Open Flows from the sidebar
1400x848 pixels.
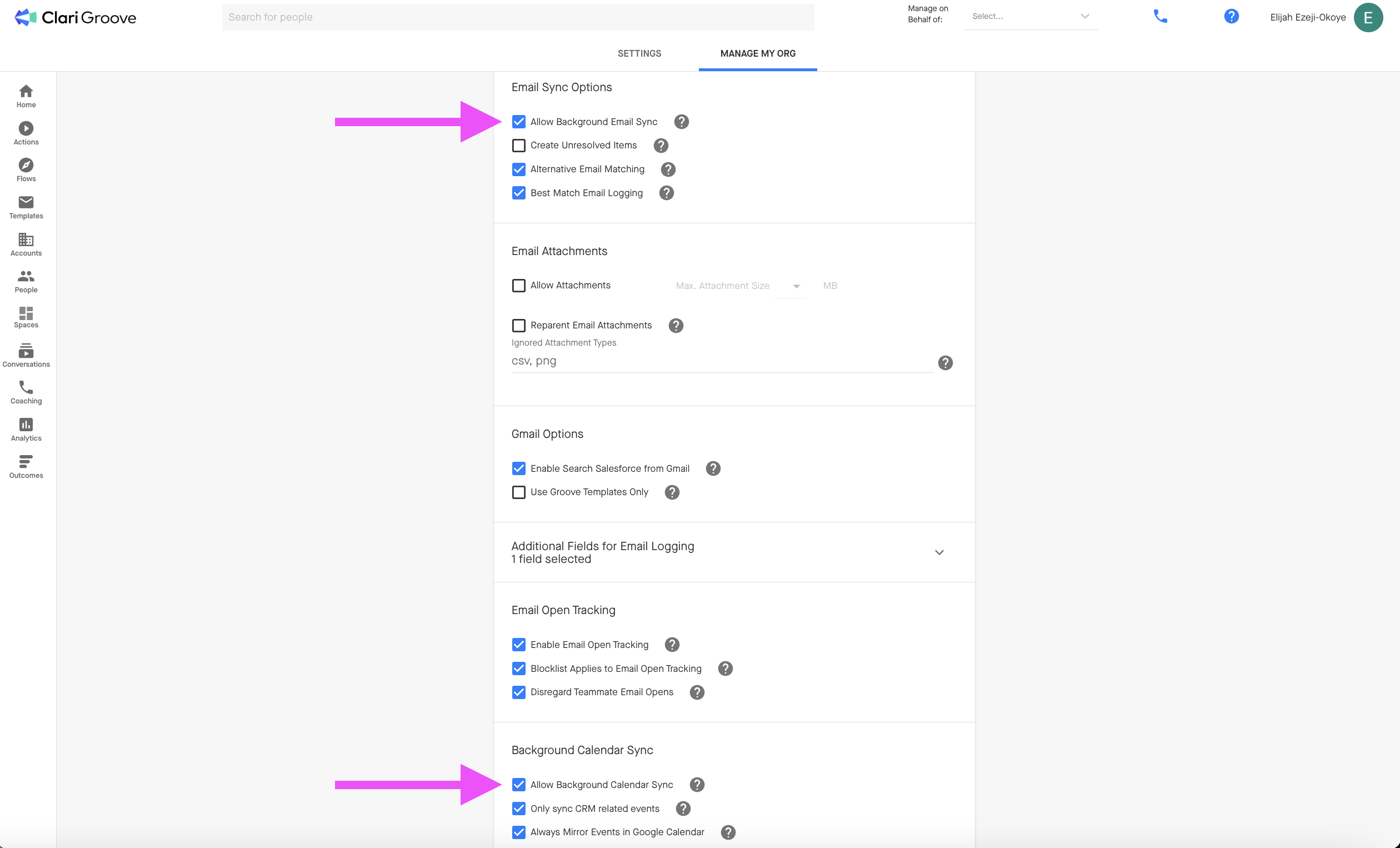26,170
